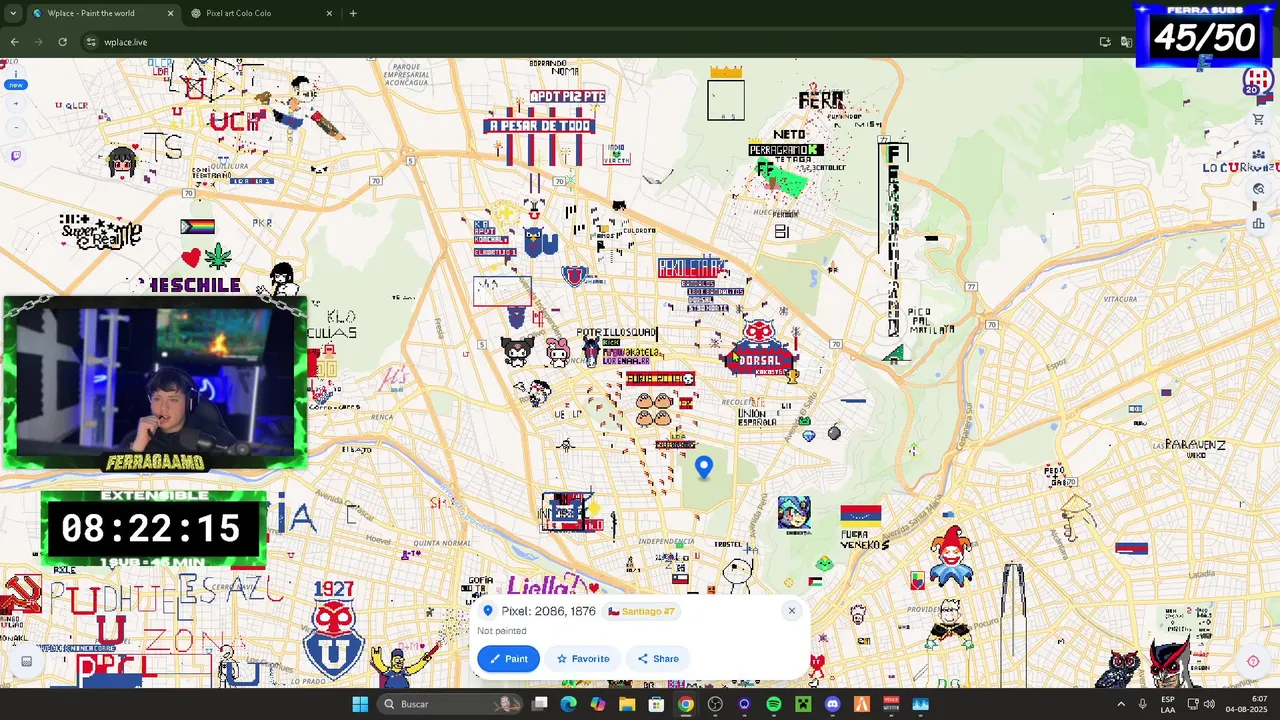Open Task View in the taskbar
The image size is (1280, 720).
click(x=540, y=704)
